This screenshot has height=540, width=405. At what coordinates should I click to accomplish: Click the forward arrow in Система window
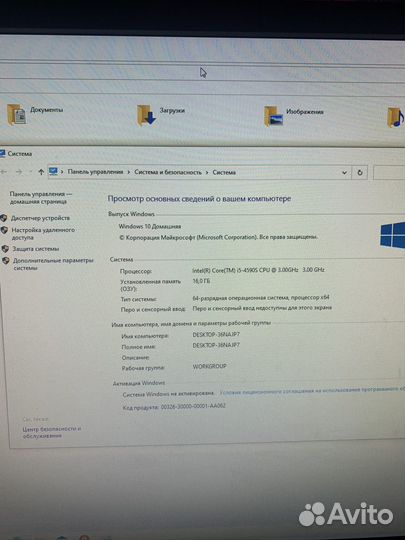click(19, 172)
